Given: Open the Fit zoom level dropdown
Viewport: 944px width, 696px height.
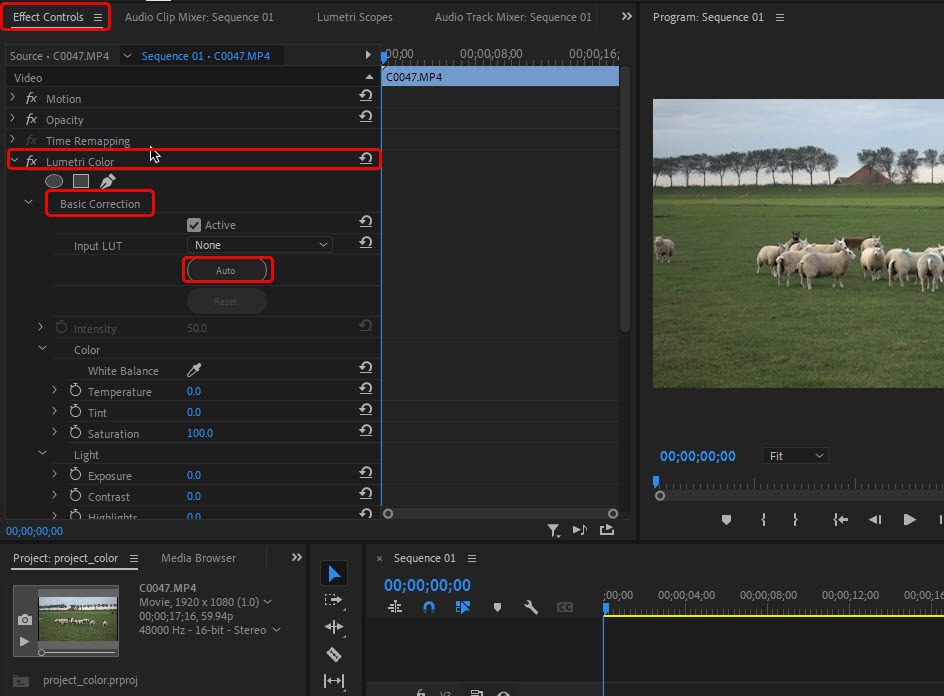Looking at the screenshot, I should [x=795, y=456].
